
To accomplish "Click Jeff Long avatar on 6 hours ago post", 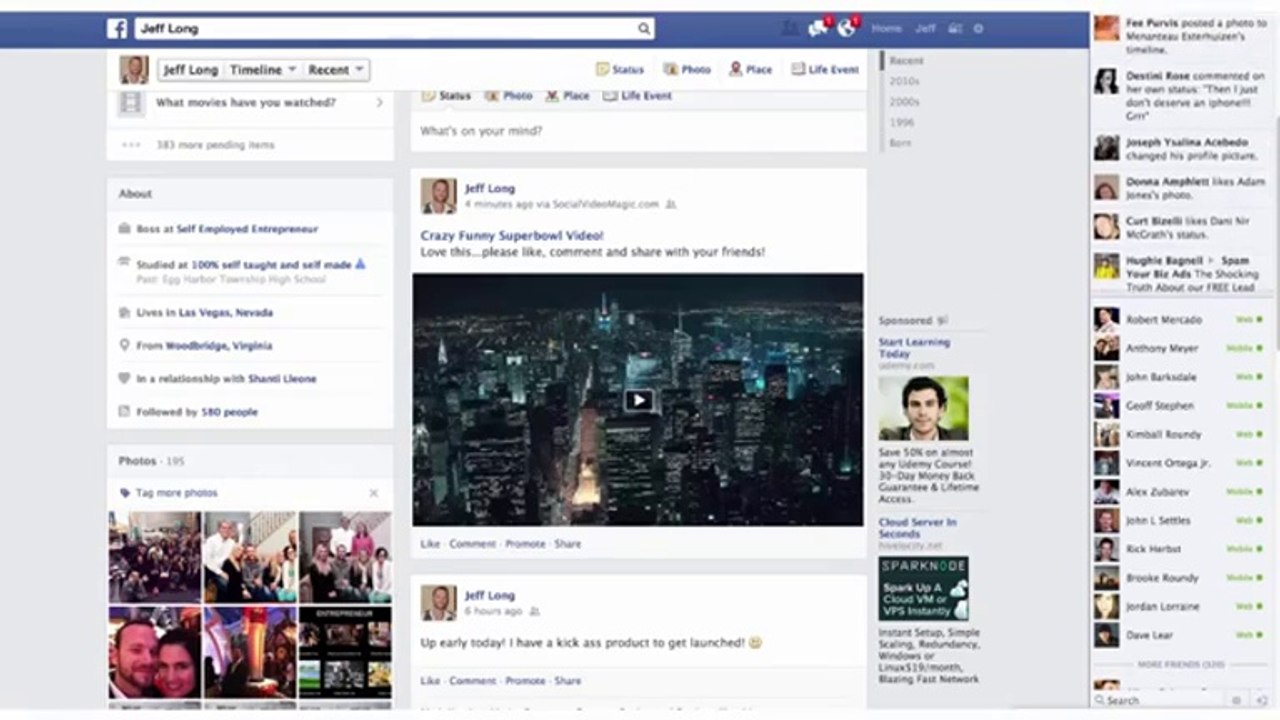I will click(x=438, y=603).
